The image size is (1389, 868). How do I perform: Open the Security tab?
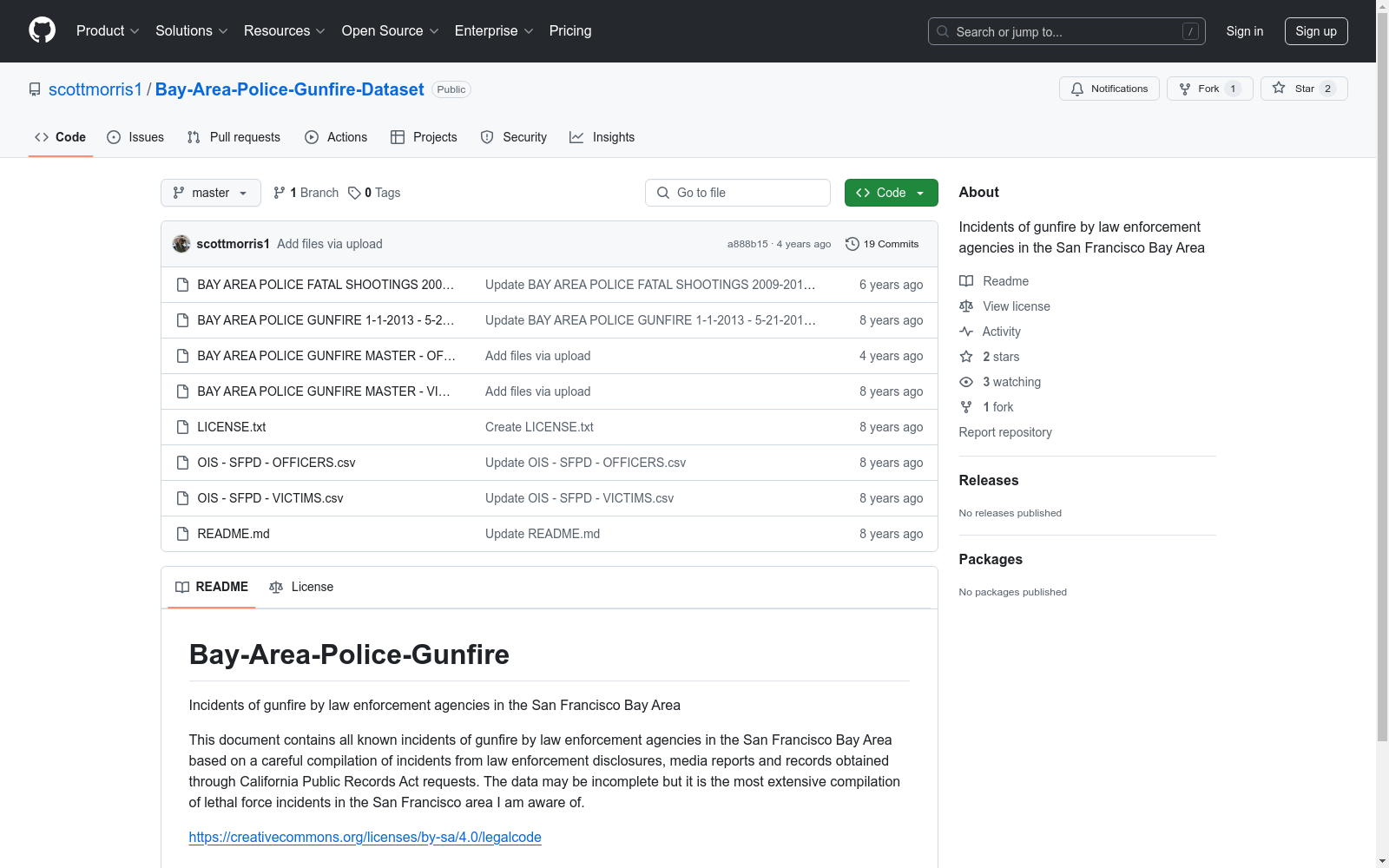[514, 137]
